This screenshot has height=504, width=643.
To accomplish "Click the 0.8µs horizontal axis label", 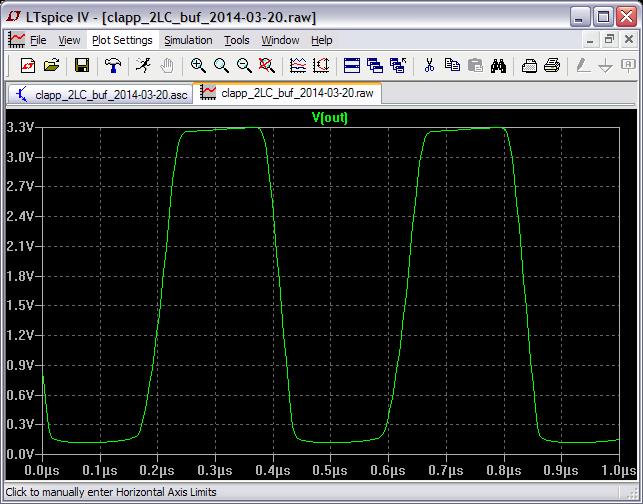I will (504, 470).
